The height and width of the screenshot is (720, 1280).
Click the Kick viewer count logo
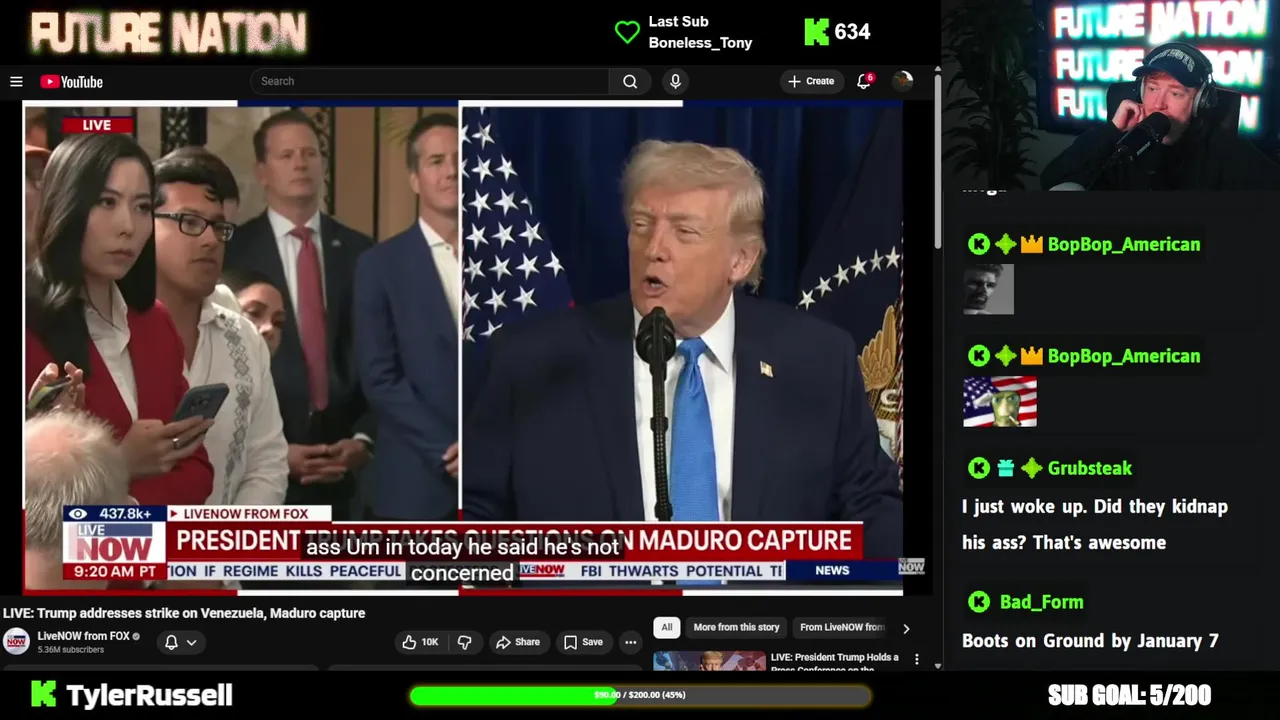pyautogui.click(x=817, y=32)
